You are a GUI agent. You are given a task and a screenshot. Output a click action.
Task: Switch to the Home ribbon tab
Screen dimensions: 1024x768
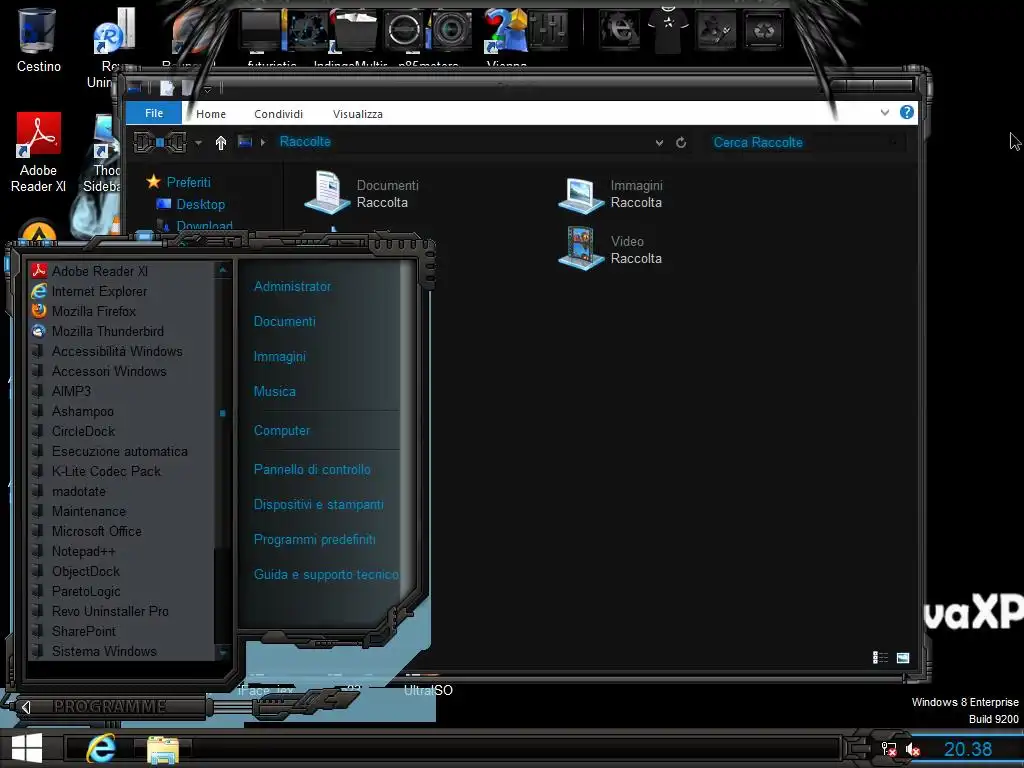click(x=211, y=114)
